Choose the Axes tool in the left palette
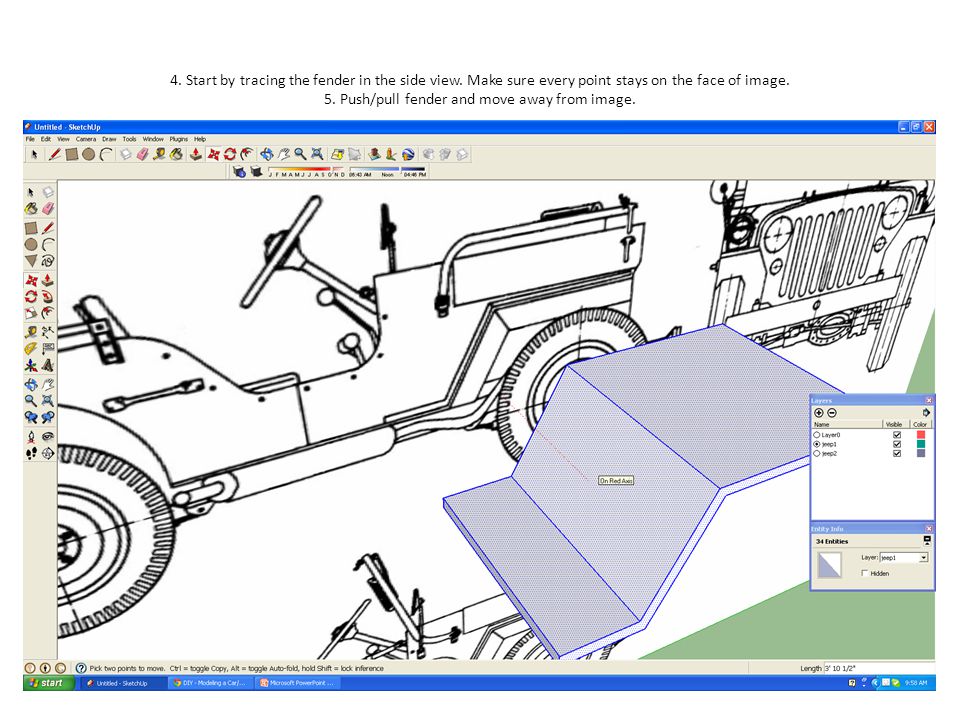The image size is (960, 720). tap(31, 366)
